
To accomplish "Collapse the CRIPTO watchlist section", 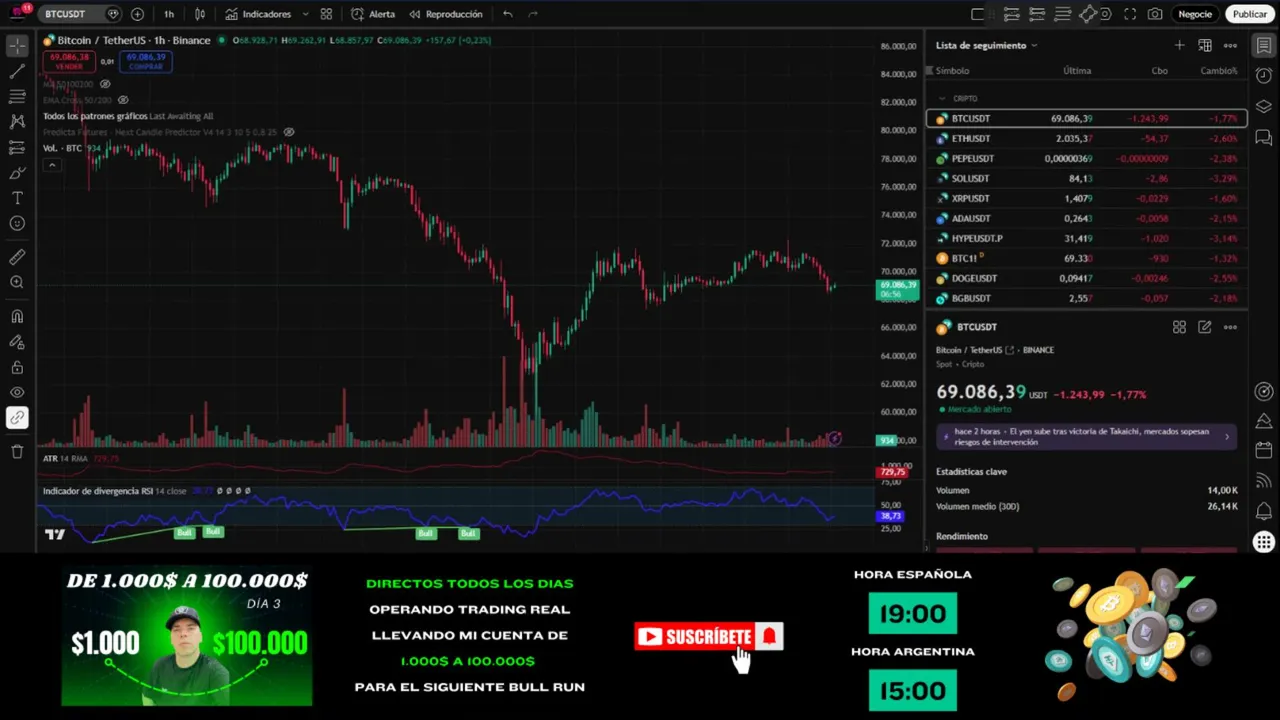I will (942, 98).
